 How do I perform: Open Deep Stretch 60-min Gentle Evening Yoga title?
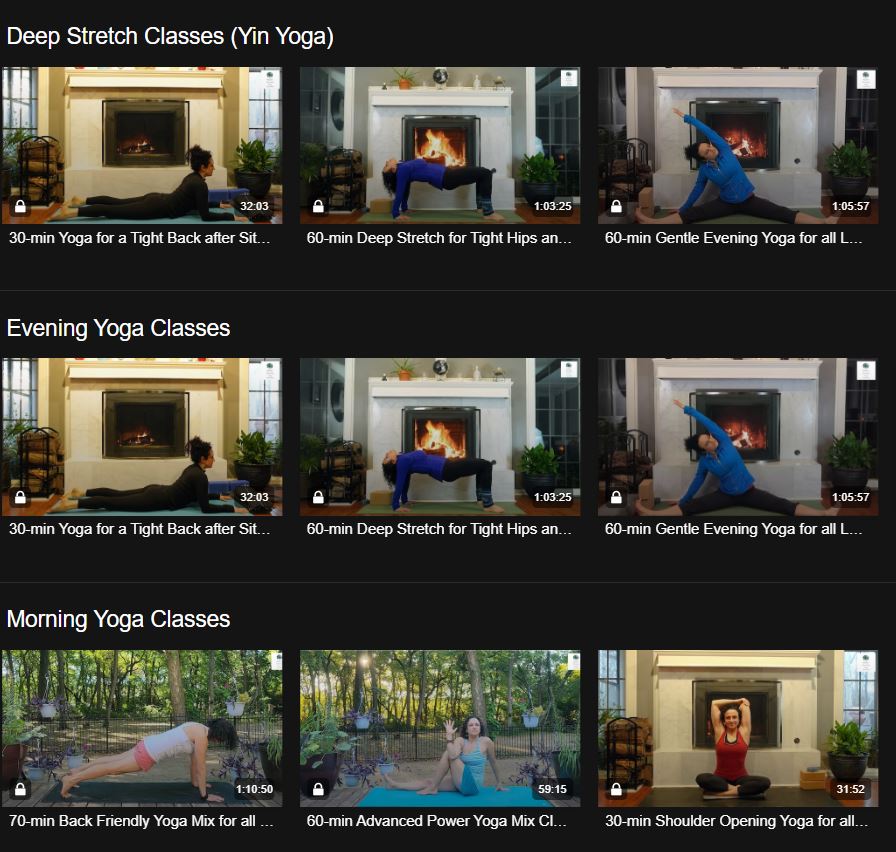click(x=733, y=238)
